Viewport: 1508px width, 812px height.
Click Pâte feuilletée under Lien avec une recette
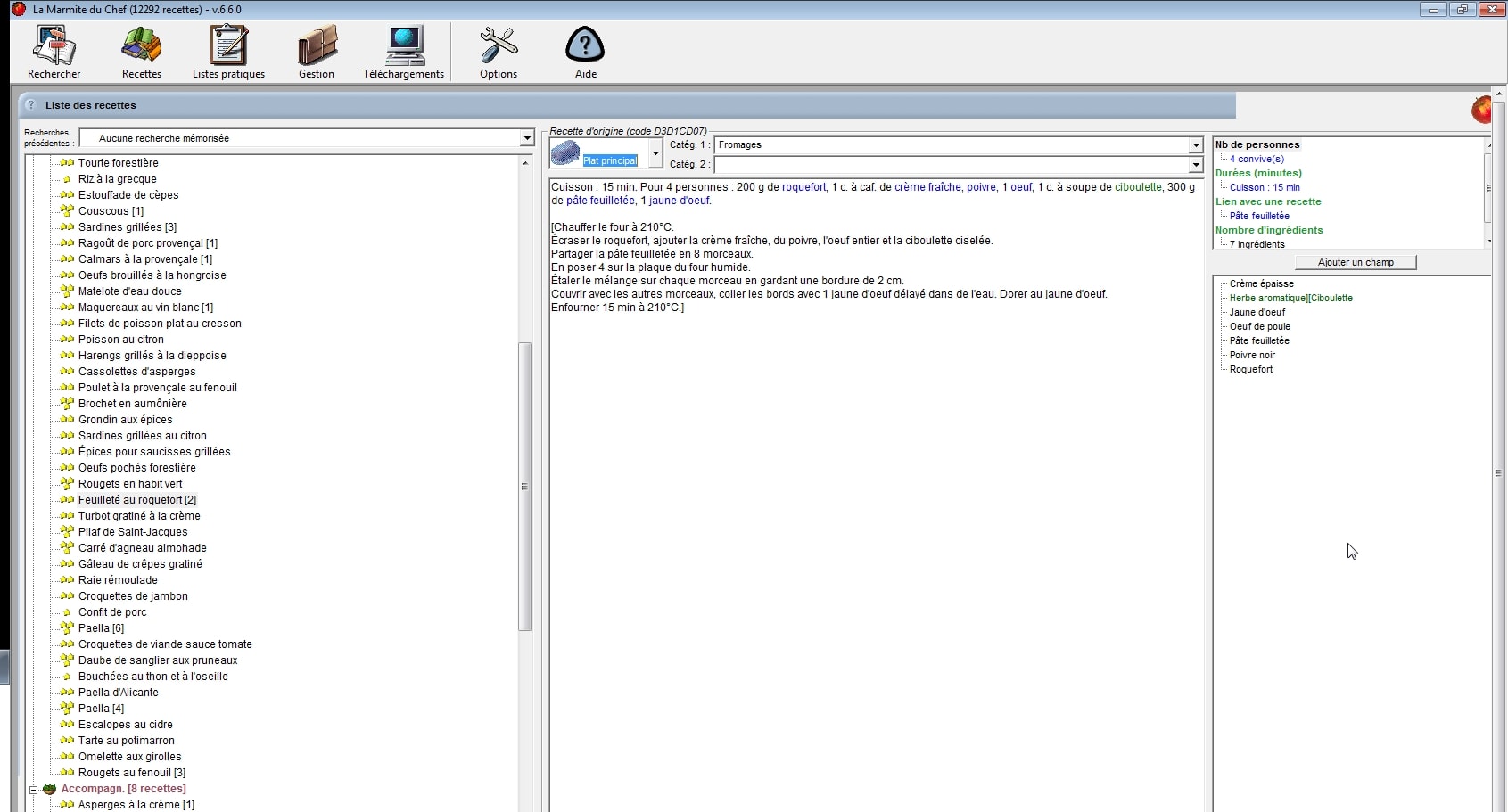(x=1259, y=216)
